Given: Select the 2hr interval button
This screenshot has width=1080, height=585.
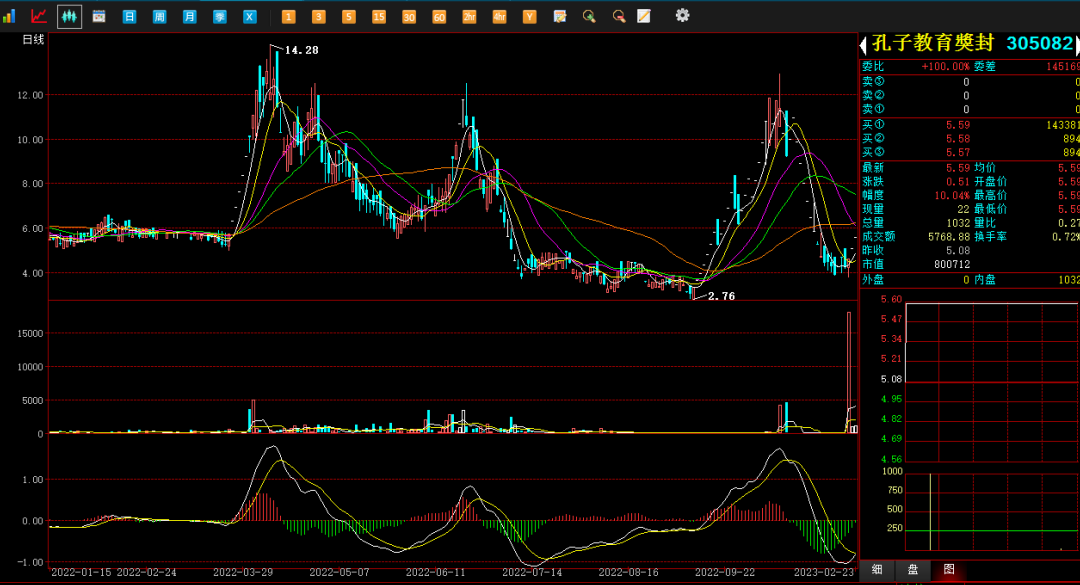Looking at the screenshot, I should (468, 17).
